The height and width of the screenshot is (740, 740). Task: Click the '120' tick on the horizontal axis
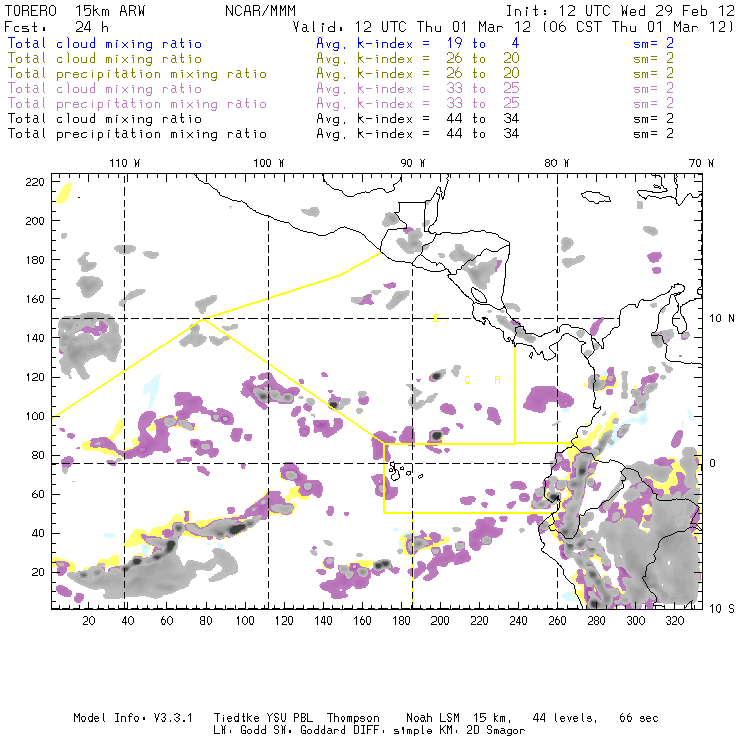point(284,621)
